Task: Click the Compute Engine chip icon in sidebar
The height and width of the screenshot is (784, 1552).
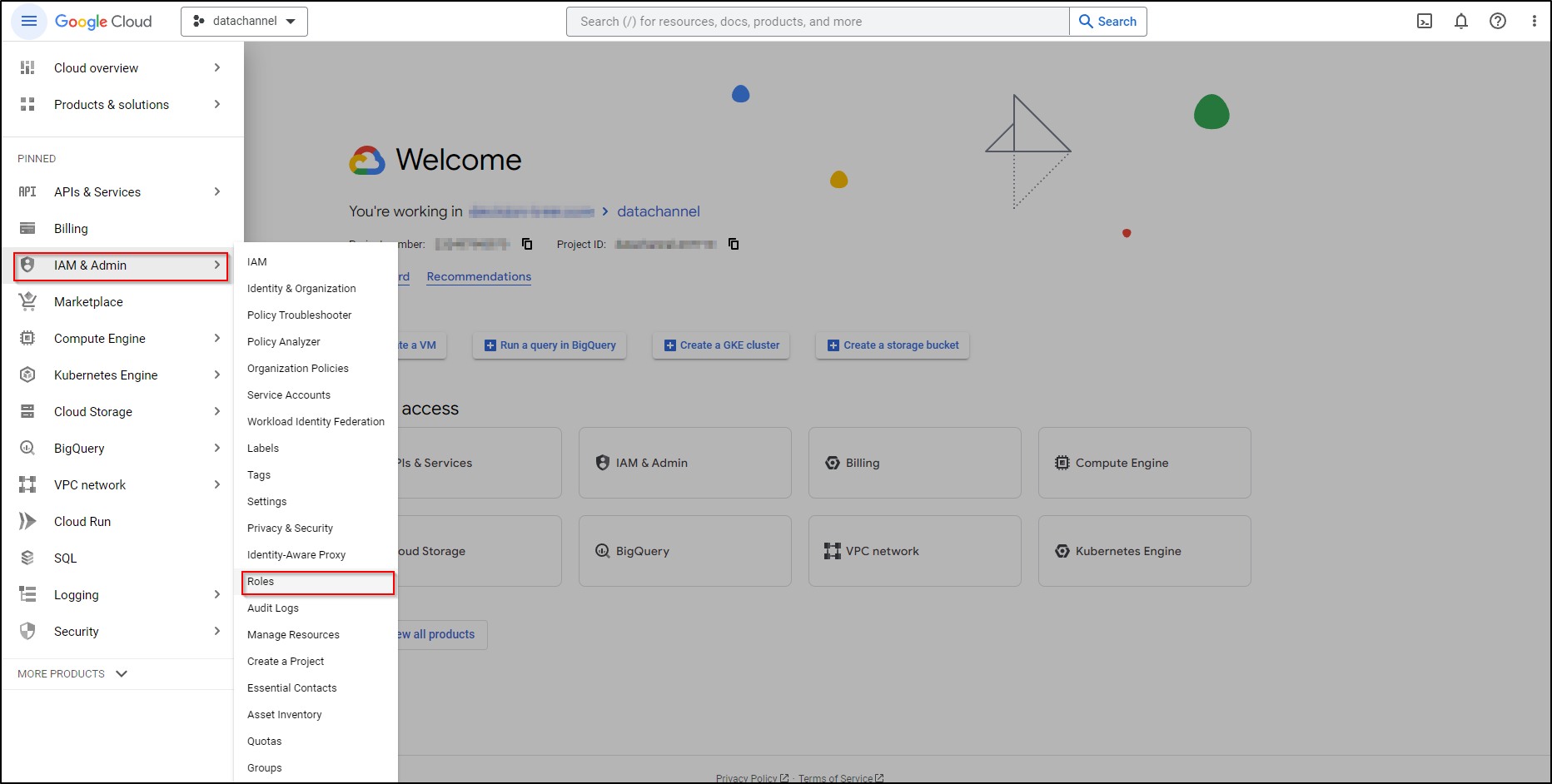Action: point(27,338)
